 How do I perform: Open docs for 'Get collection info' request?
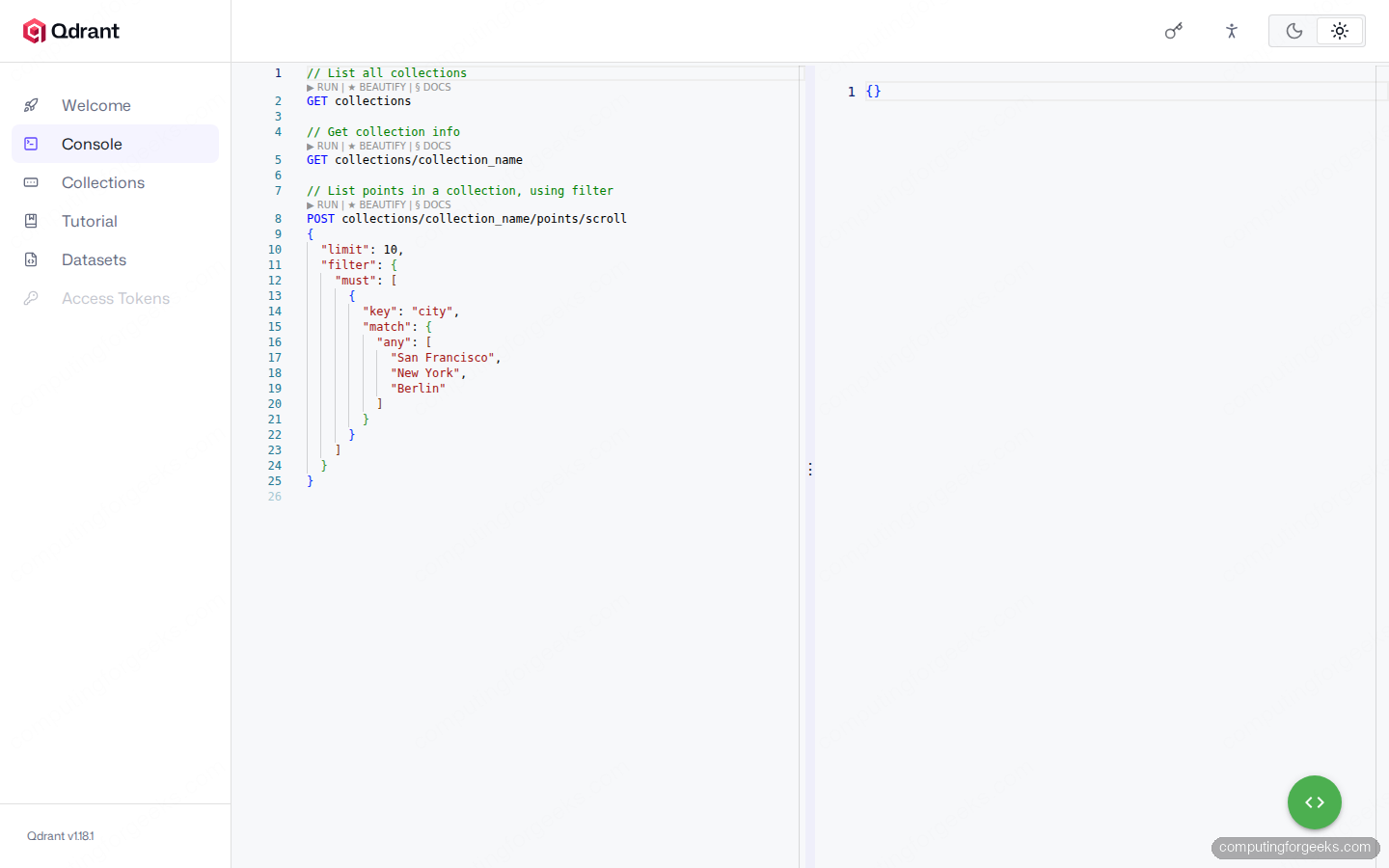[x=433, y=146]
